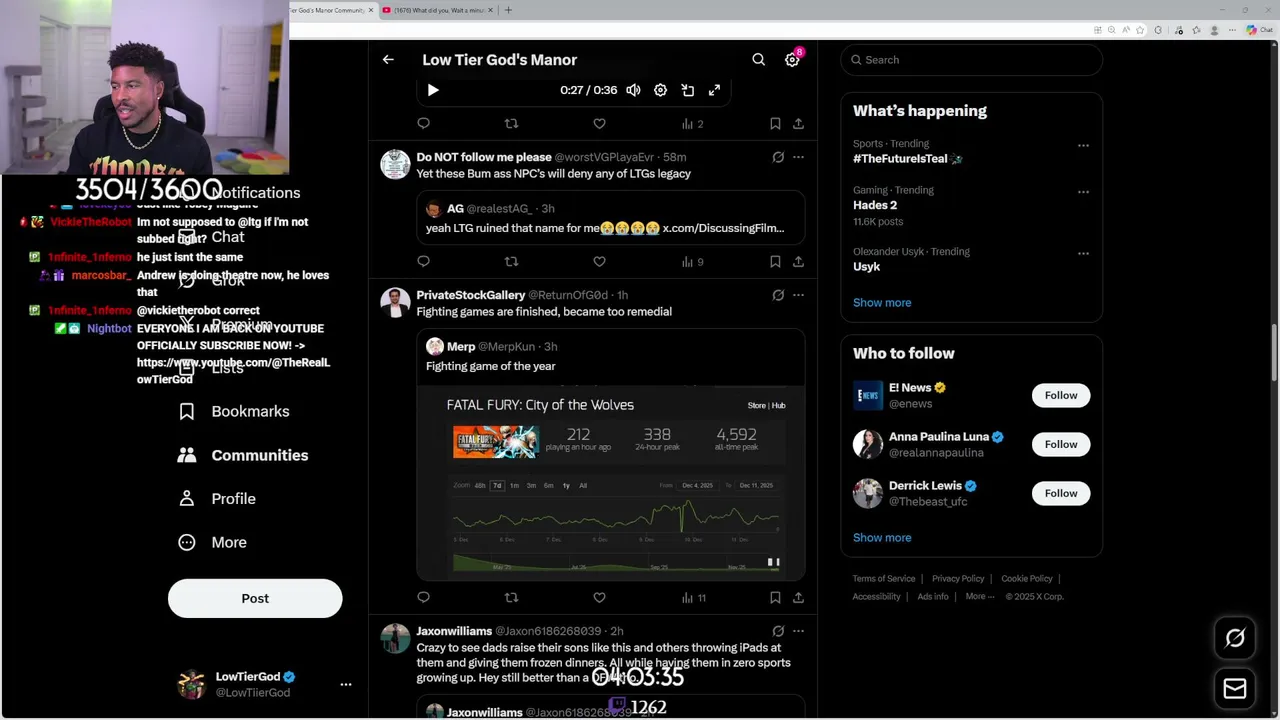Open More in the sidebar
Screen dimensions: 1280x720
coord(212,542)
